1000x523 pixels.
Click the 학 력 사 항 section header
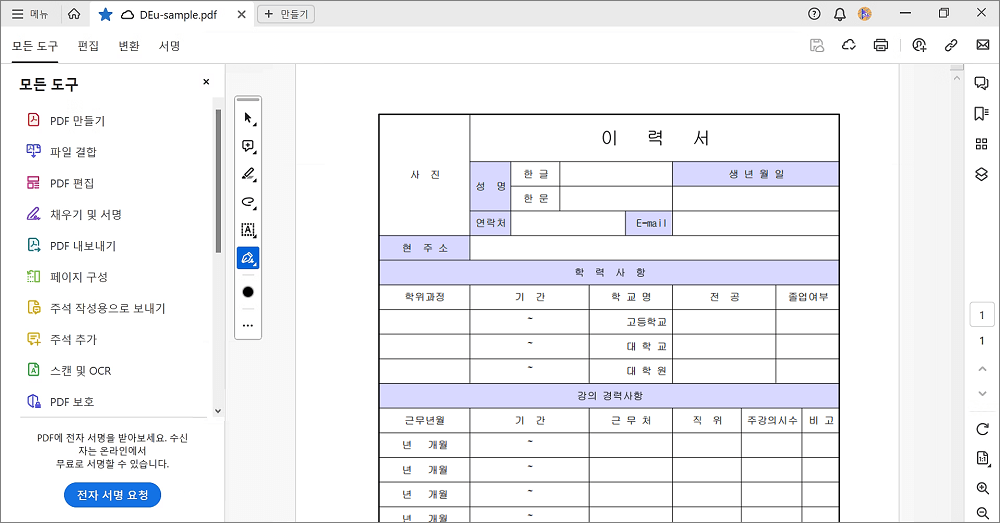click(x=609, y=272)
